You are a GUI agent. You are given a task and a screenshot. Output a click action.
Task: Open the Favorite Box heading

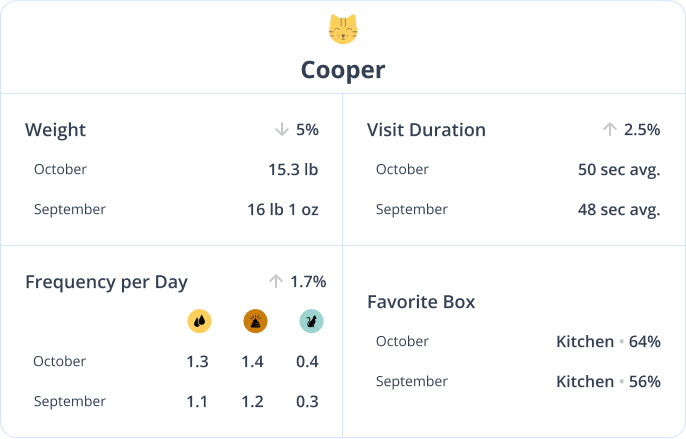tap(421, 302)
